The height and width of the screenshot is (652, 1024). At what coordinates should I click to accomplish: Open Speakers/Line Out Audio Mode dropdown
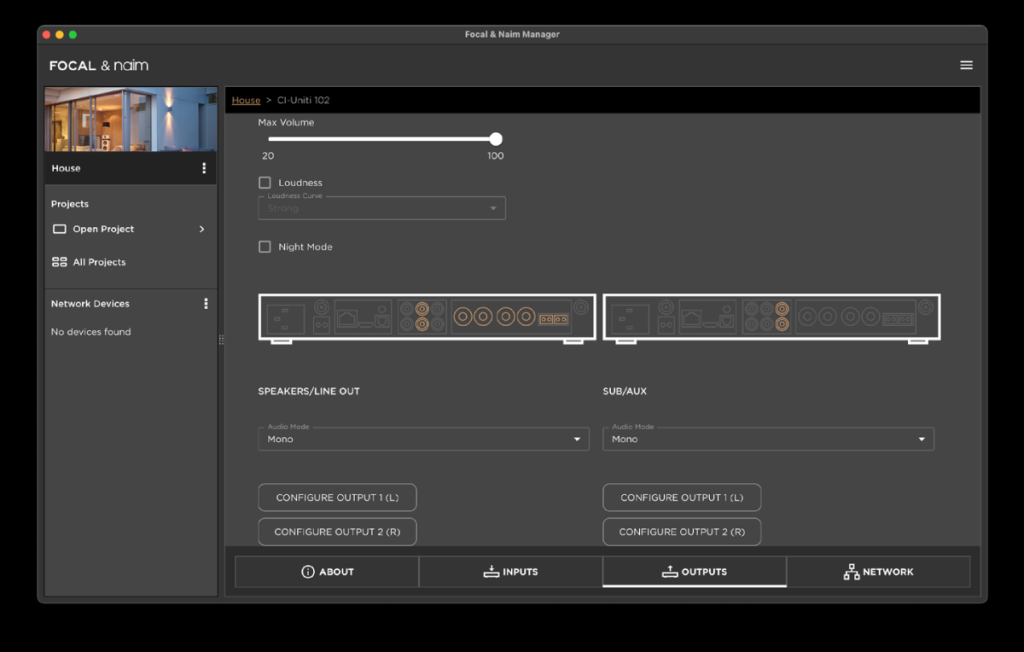423,439
